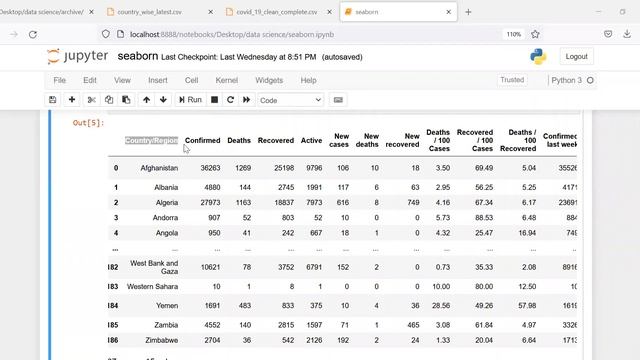Open the Kernel menu

tap(227, 80)
